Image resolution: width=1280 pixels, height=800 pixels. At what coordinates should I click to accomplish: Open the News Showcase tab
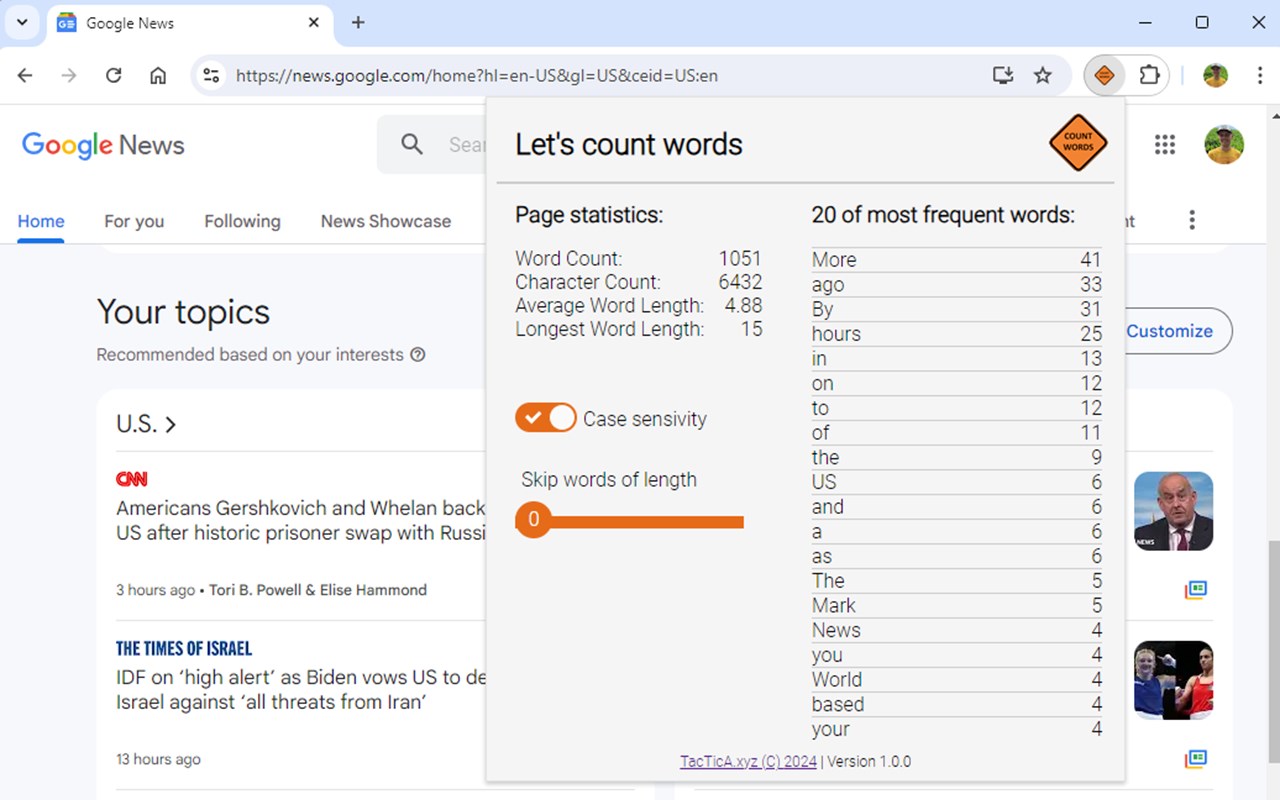(386, 221)
